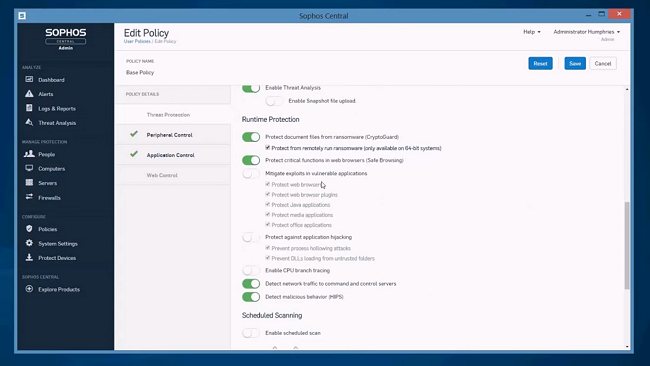650x366 pixels.
Task: Select the Threat Protection tab
Action: tap(173, 115)
